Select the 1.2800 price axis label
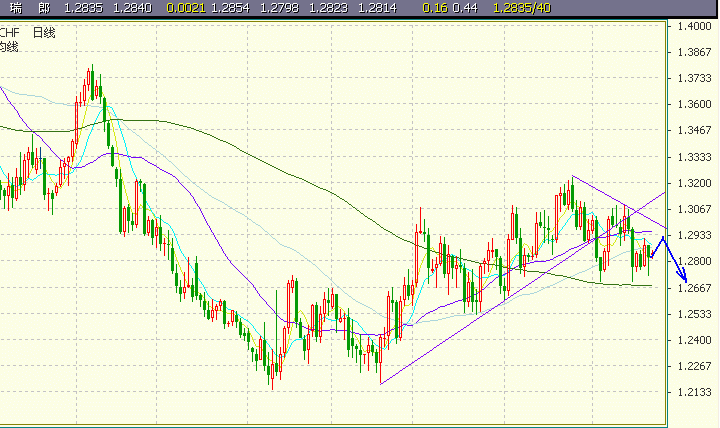This screenshot has width=720, height=428. click(x=694, y=261)
